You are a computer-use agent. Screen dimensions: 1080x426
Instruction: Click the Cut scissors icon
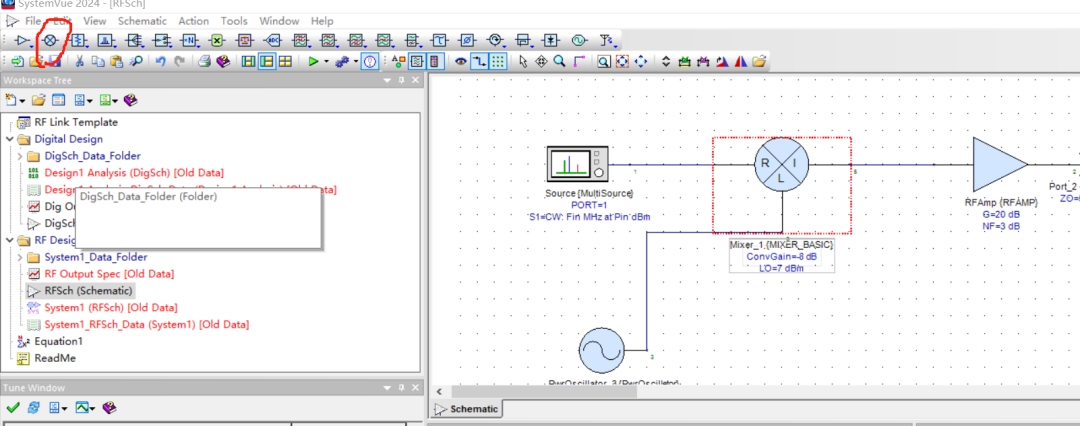click(x=79, y=61)
